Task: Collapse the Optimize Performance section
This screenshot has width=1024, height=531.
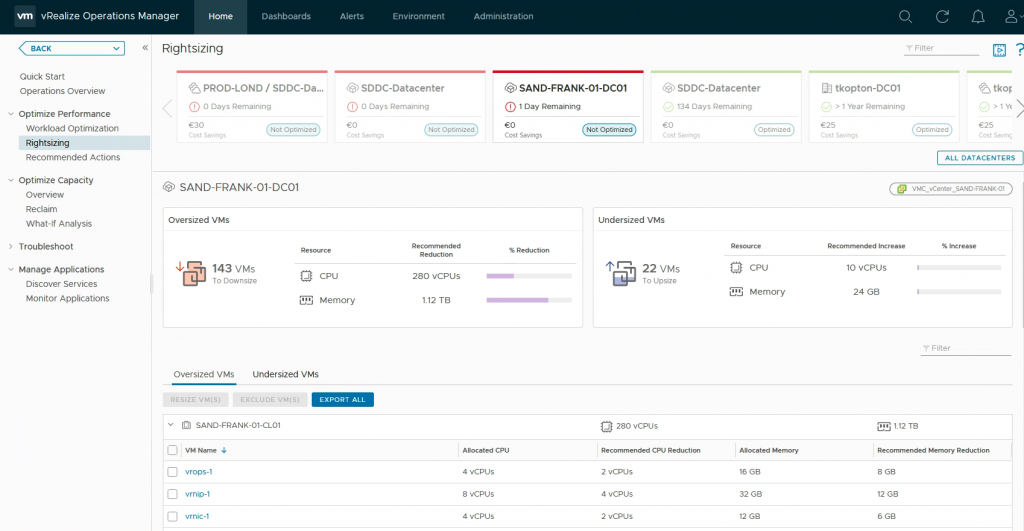Action: [10, 114]
